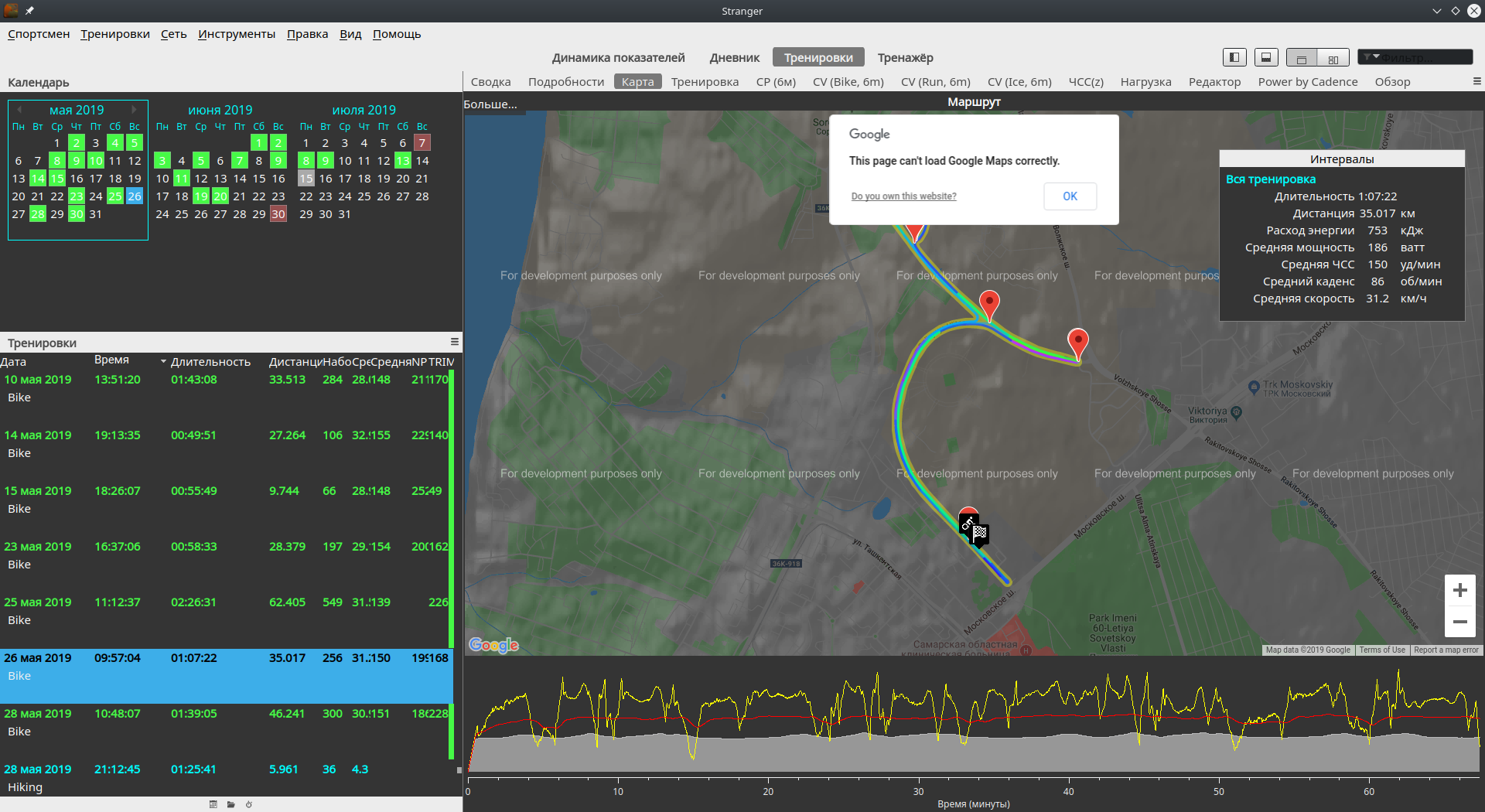Open the Инструменты menu
Image resolution: width=1485 pixels, height=812 pixels.
237,34
